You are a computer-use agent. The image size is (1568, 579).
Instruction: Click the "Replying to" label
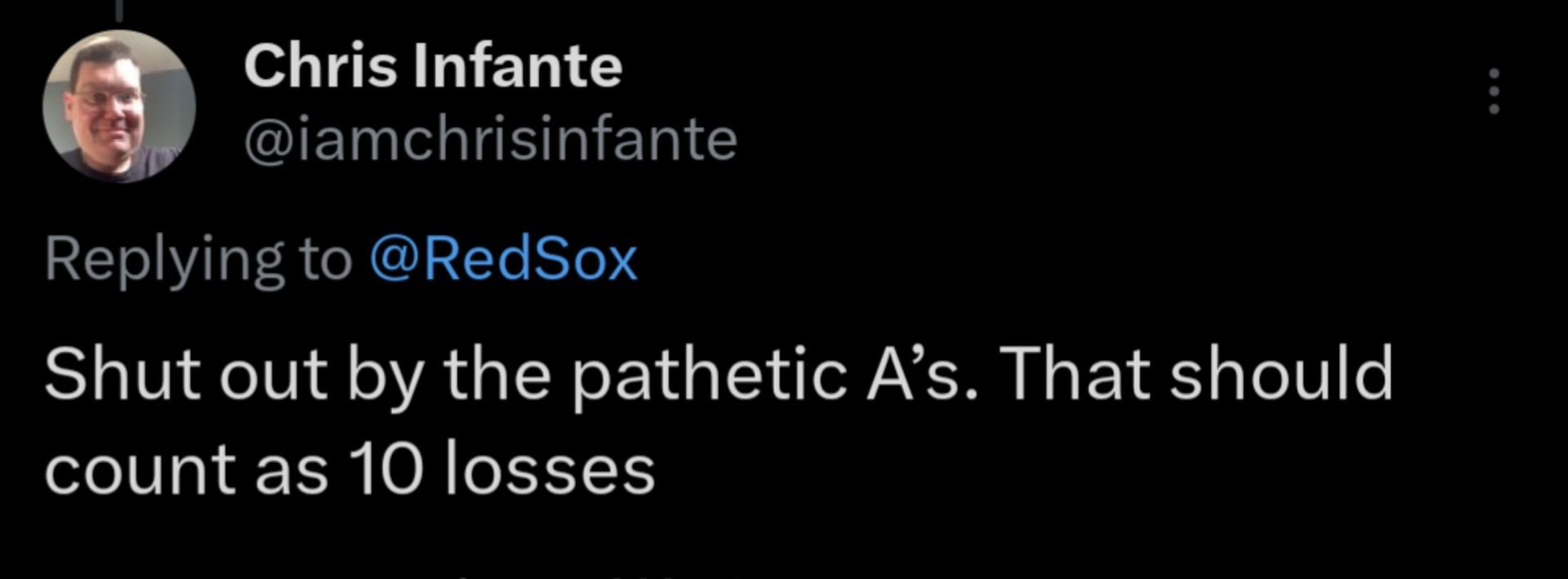pos(198,260)
